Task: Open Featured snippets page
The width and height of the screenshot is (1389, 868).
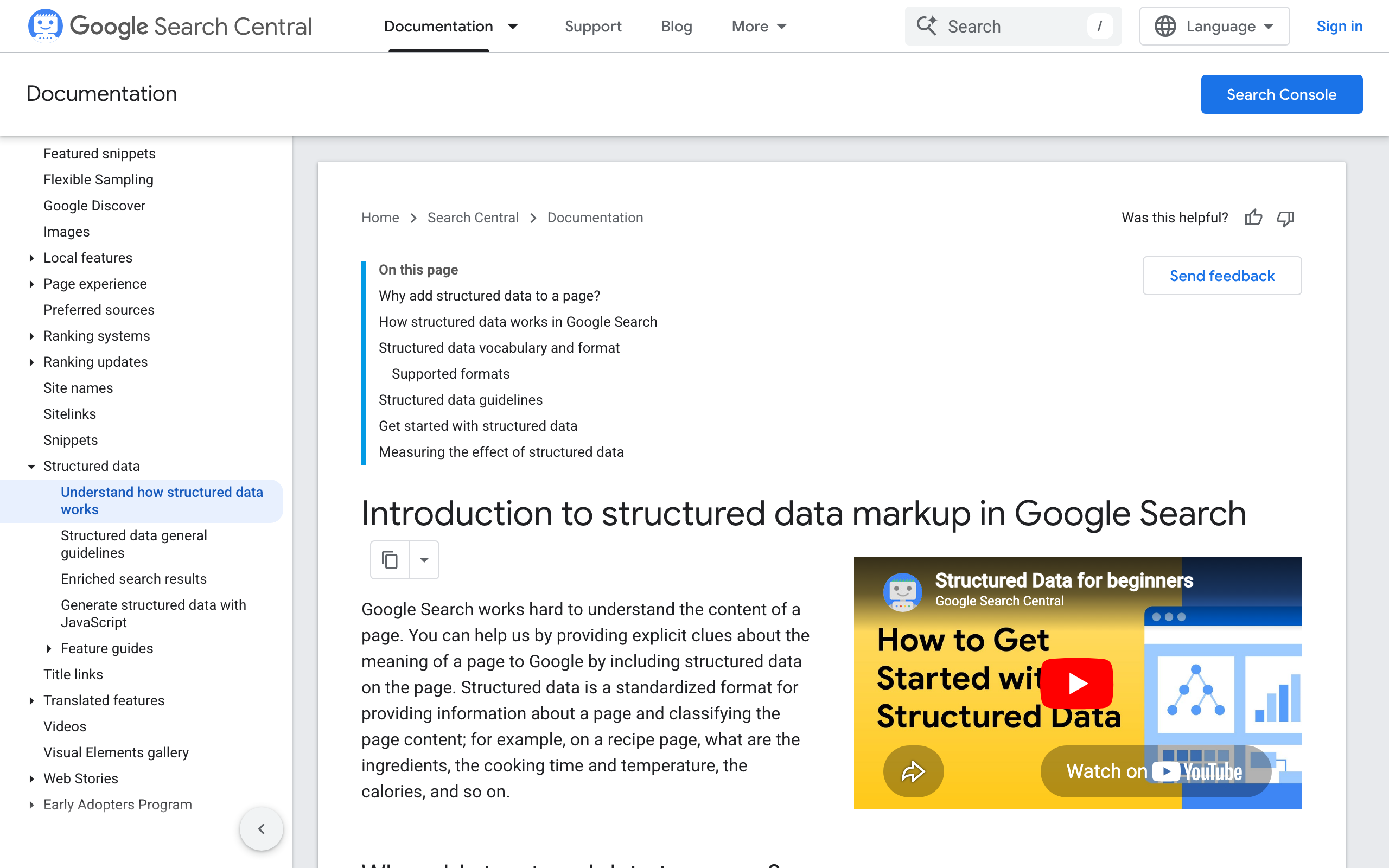Action: point(99,154)
